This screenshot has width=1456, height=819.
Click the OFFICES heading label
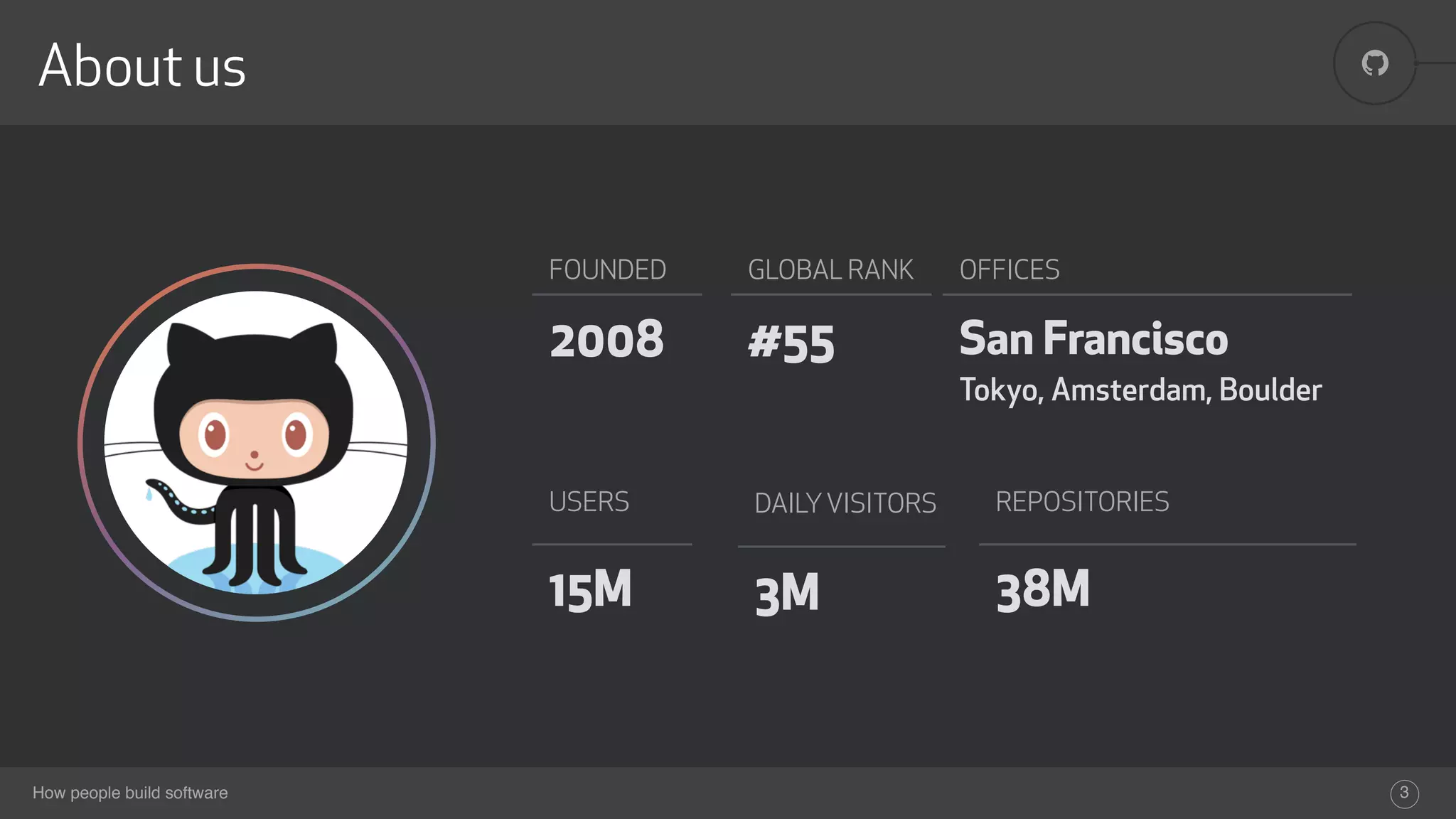(x=1009, y=270)
